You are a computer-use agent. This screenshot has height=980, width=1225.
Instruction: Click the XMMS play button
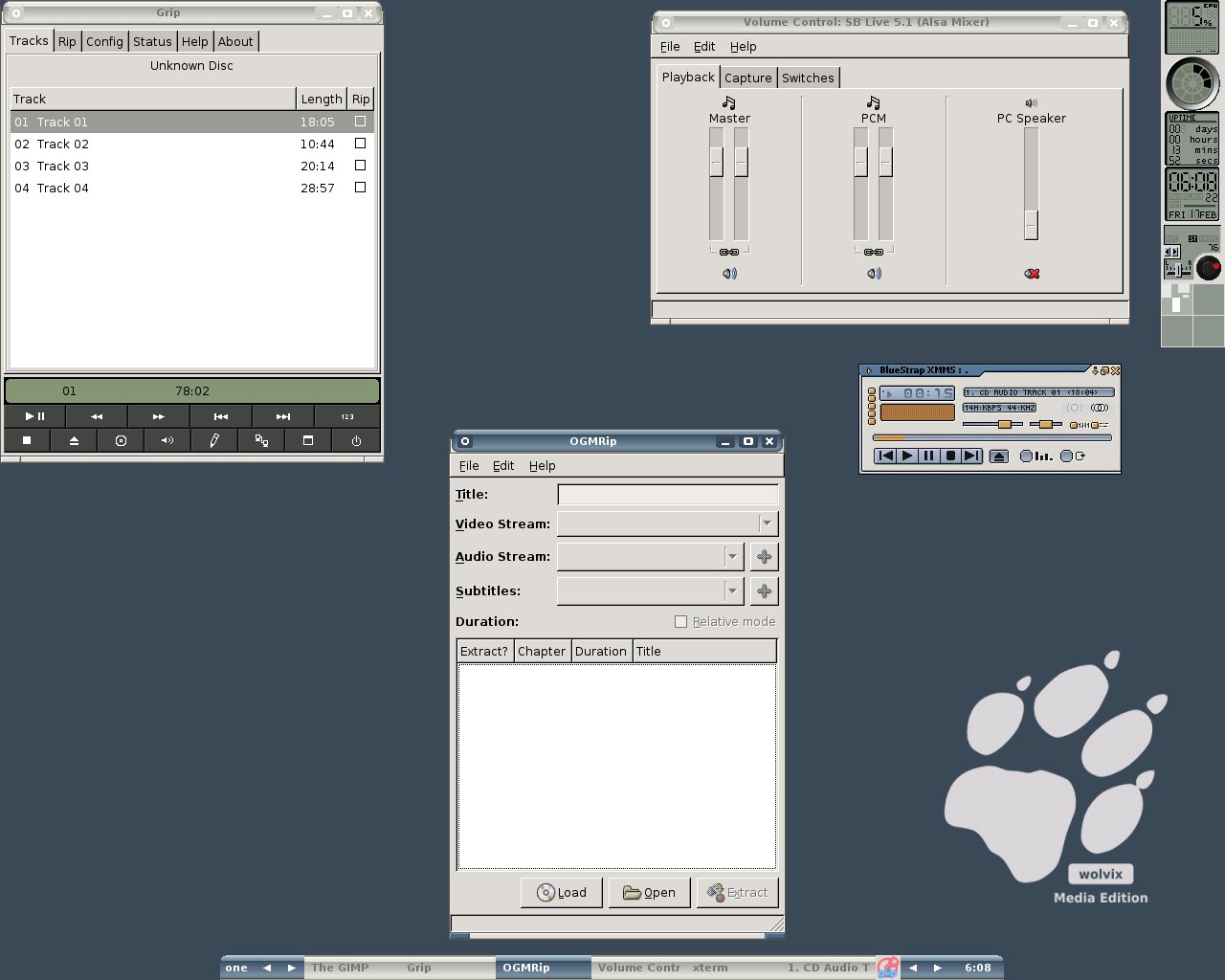pos(907,456)
